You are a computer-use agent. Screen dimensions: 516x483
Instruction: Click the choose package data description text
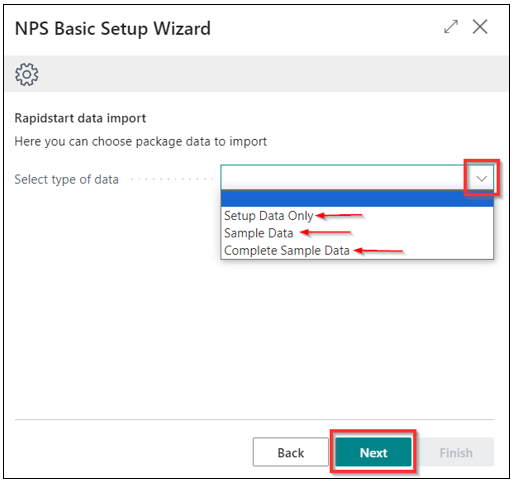coord(140,141)
